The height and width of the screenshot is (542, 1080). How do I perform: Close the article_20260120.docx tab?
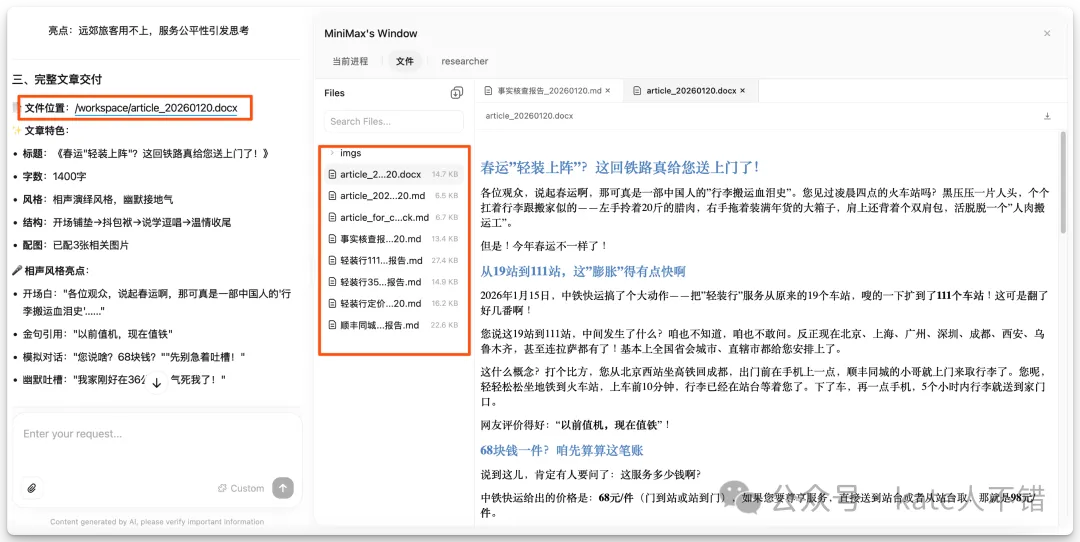pos(743,91)
